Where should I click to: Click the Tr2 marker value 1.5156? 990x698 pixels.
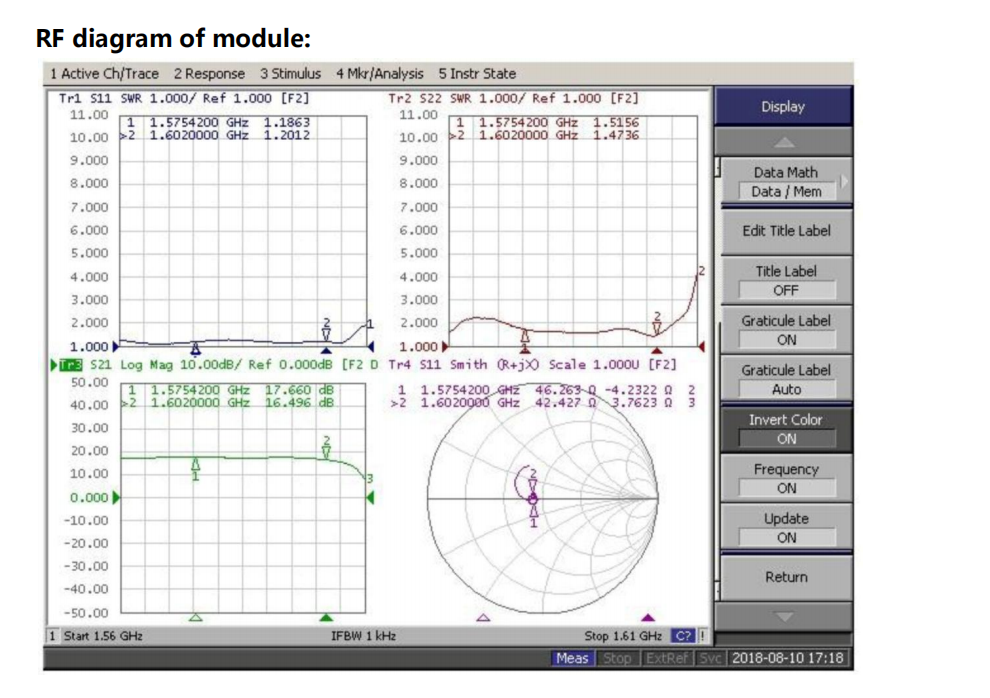[616, 122]
